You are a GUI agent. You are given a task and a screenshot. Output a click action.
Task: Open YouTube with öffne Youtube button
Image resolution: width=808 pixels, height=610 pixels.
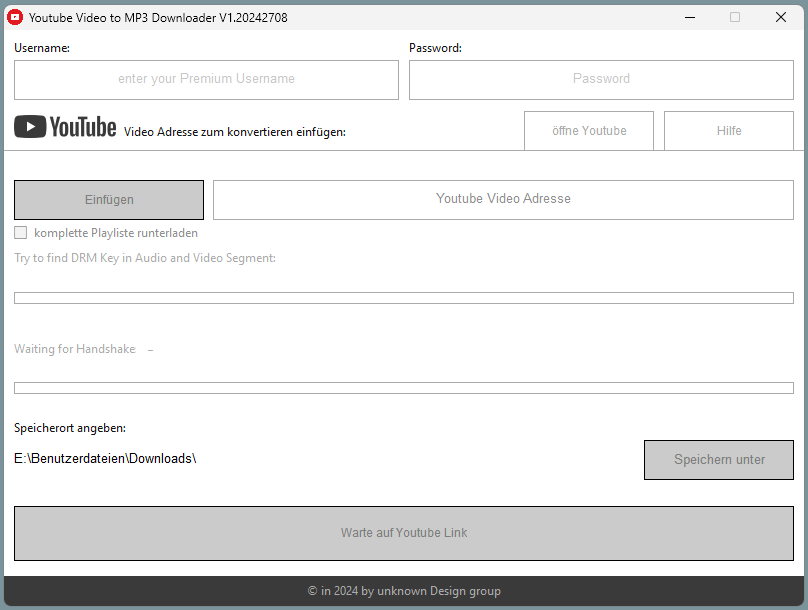589,131
